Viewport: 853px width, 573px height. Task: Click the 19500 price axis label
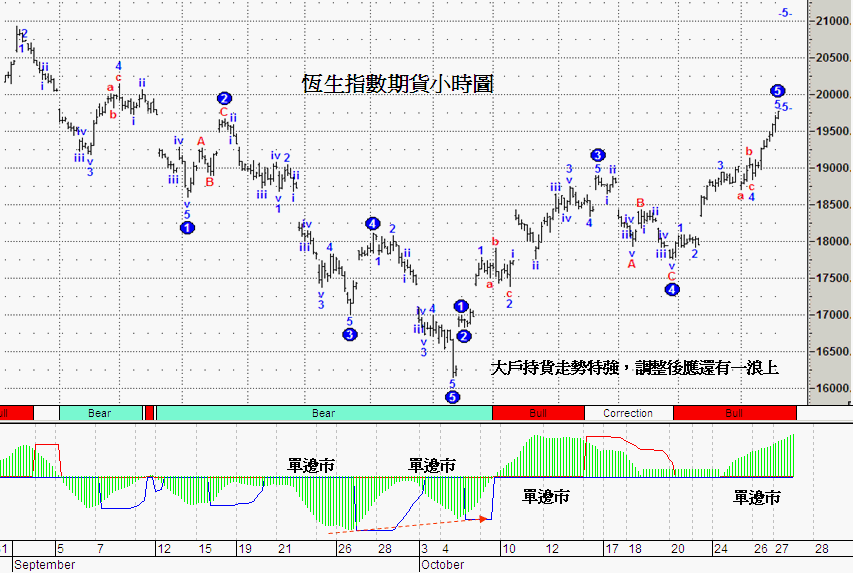click(833, 131)
